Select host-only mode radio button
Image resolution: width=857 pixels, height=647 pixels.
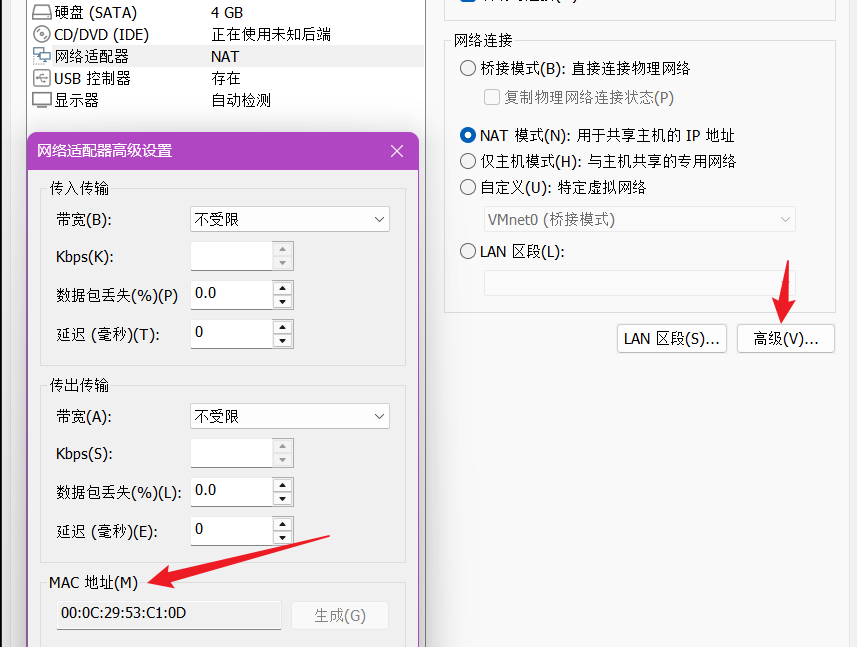(x=468, y=161)
